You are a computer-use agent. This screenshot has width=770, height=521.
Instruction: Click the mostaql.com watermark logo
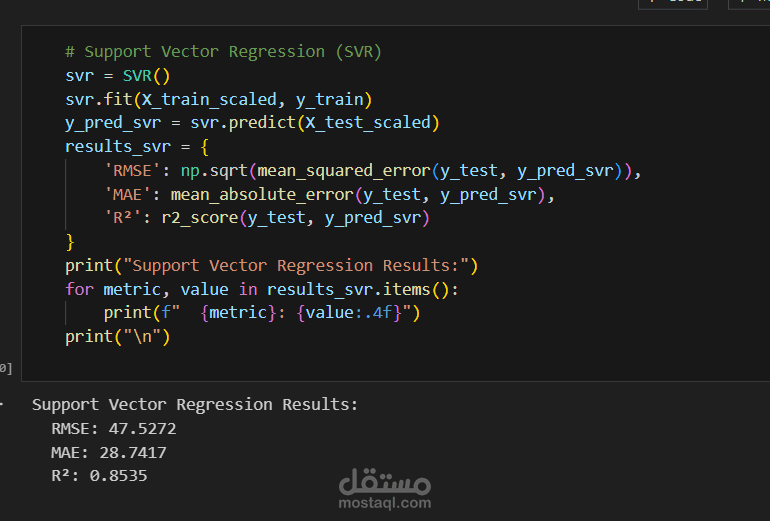tap(385, 489)
